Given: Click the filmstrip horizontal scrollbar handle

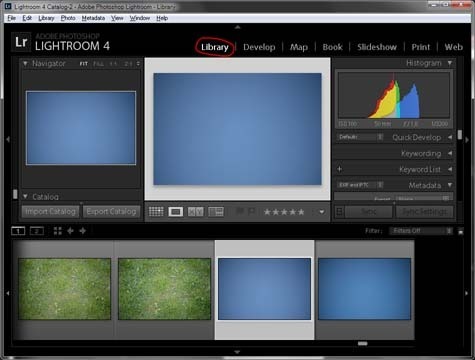Looking at the screenshot, I should [x=362, y=343].
